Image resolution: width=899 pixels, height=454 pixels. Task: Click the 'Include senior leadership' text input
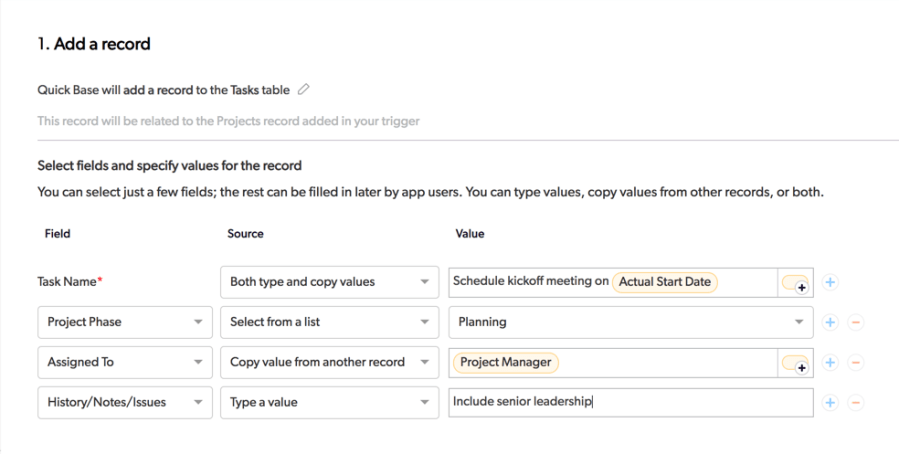(630, 402)
